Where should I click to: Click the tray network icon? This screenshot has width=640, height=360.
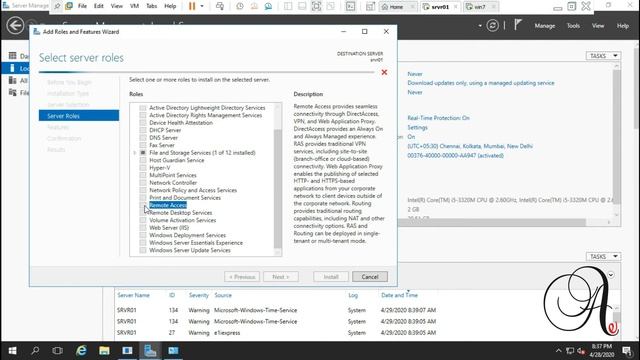(x=570, y=351)
